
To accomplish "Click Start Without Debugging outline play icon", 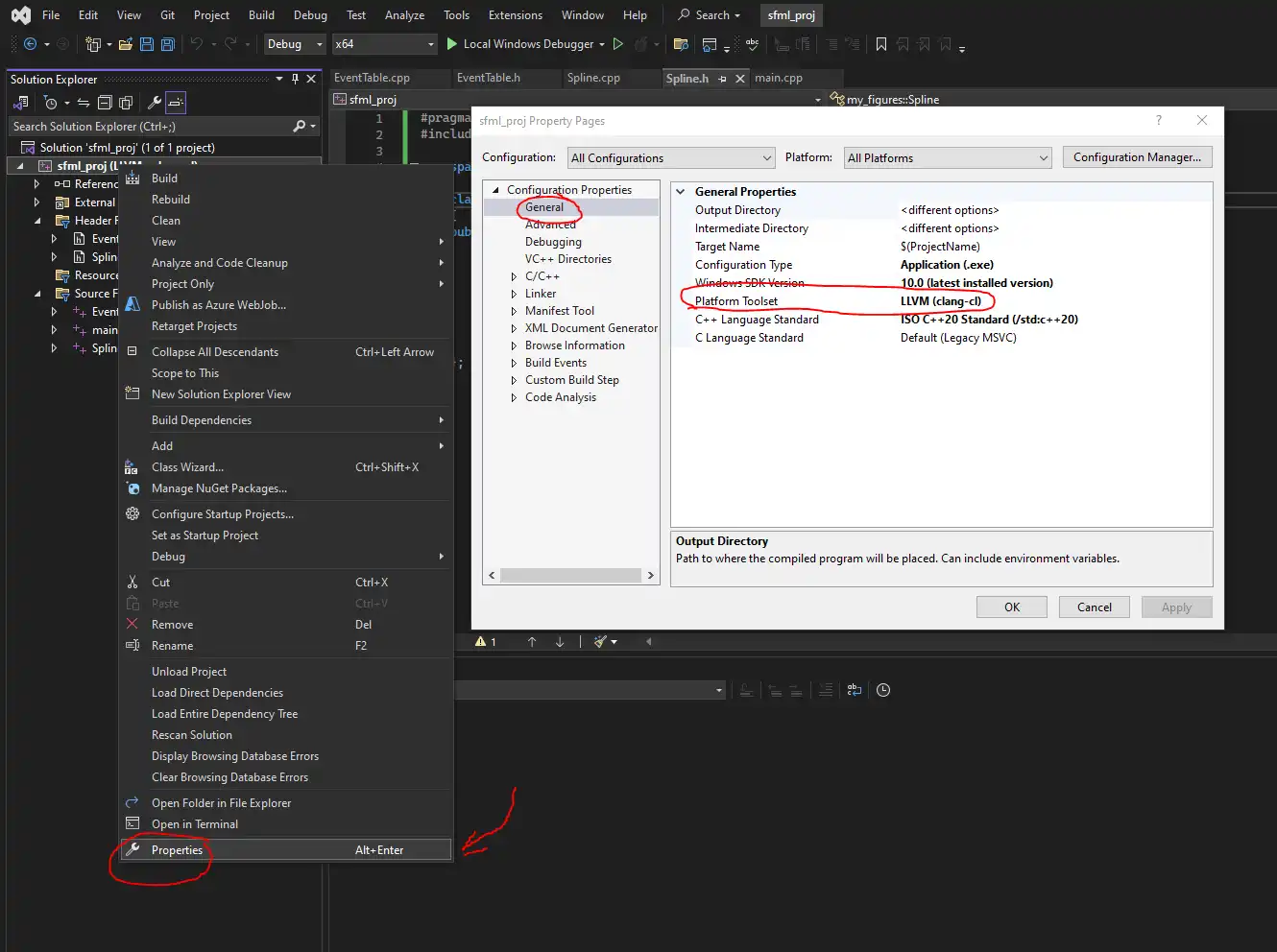I will pyautogui.click(x=618, y=44).
